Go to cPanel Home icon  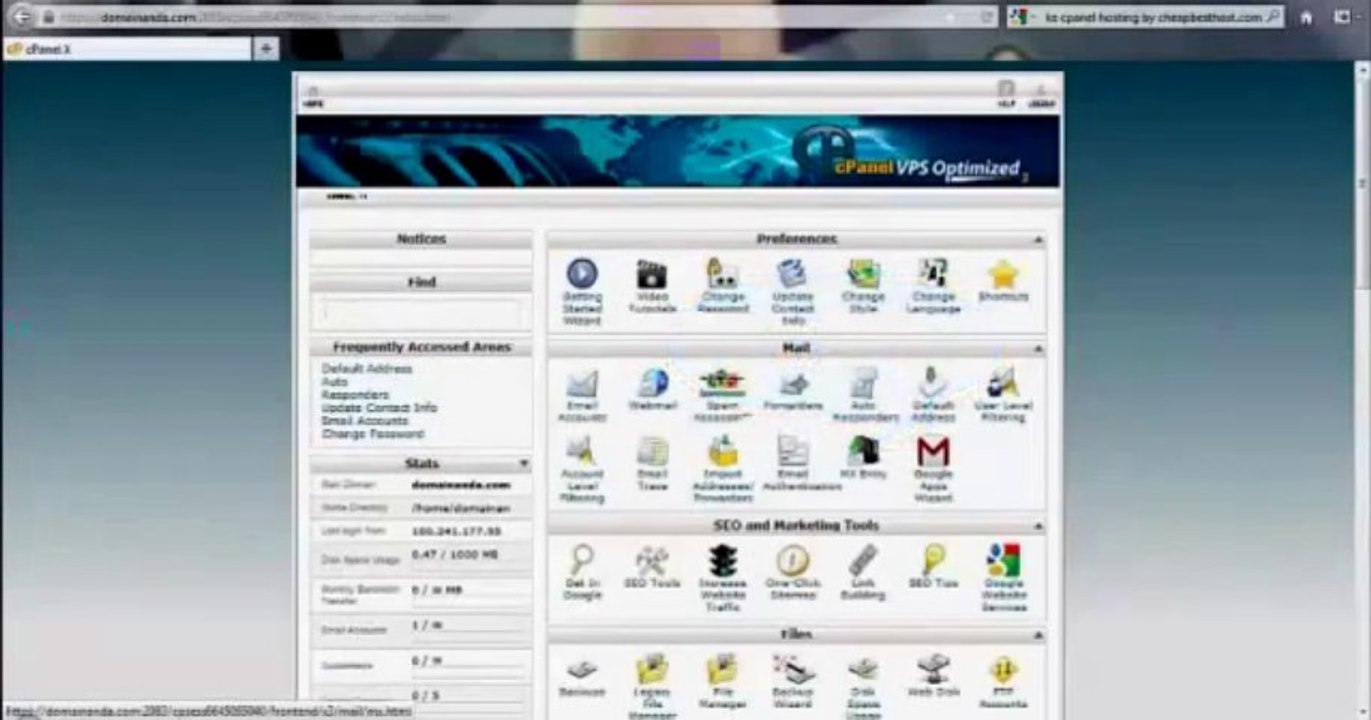coord(312,94)
